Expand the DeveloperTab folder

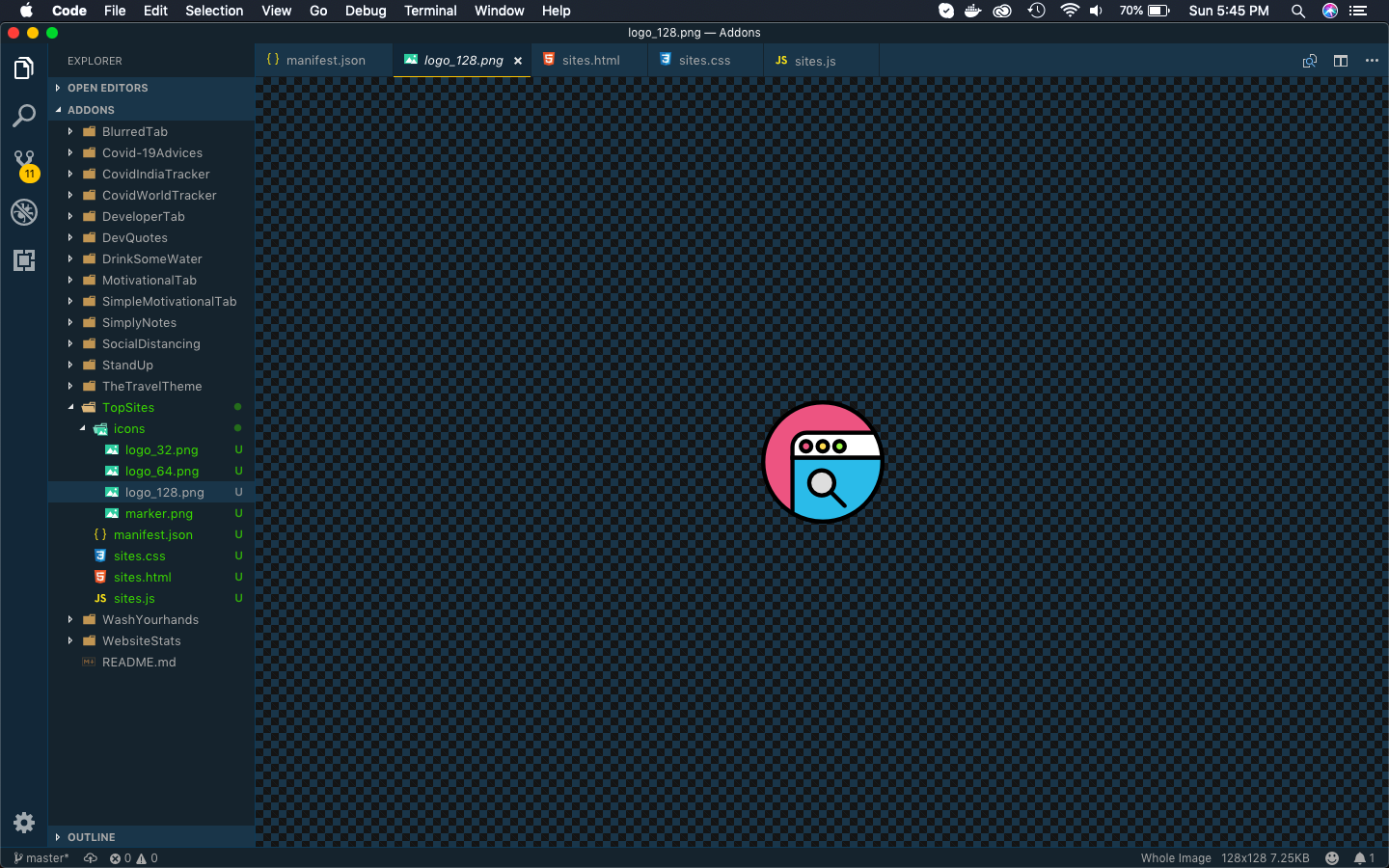pos(151,217)
